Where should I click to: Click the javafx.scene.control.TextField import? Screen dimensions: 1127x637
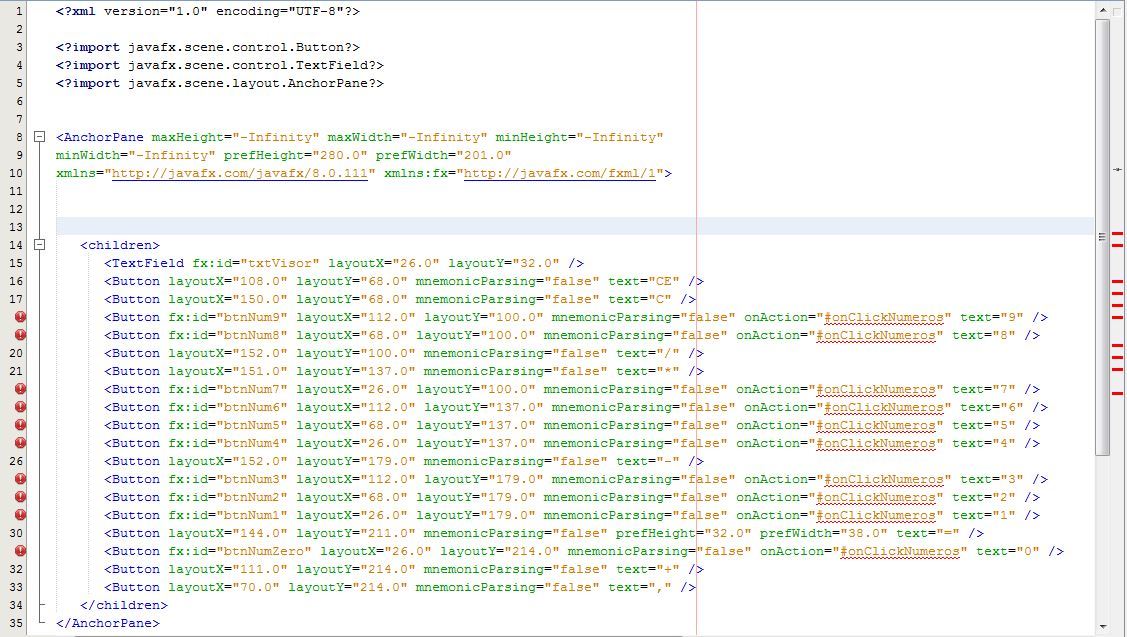pyautogui.click(x=220, y=65)
